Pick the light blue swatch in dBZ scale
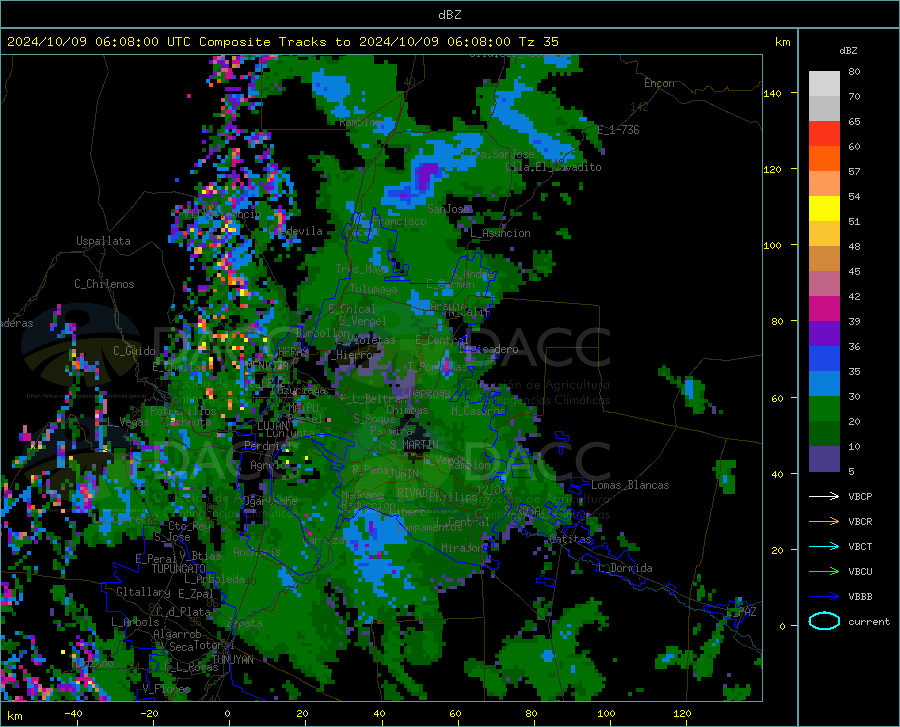This screenshot has height=727, width=900. coord(824,384)
